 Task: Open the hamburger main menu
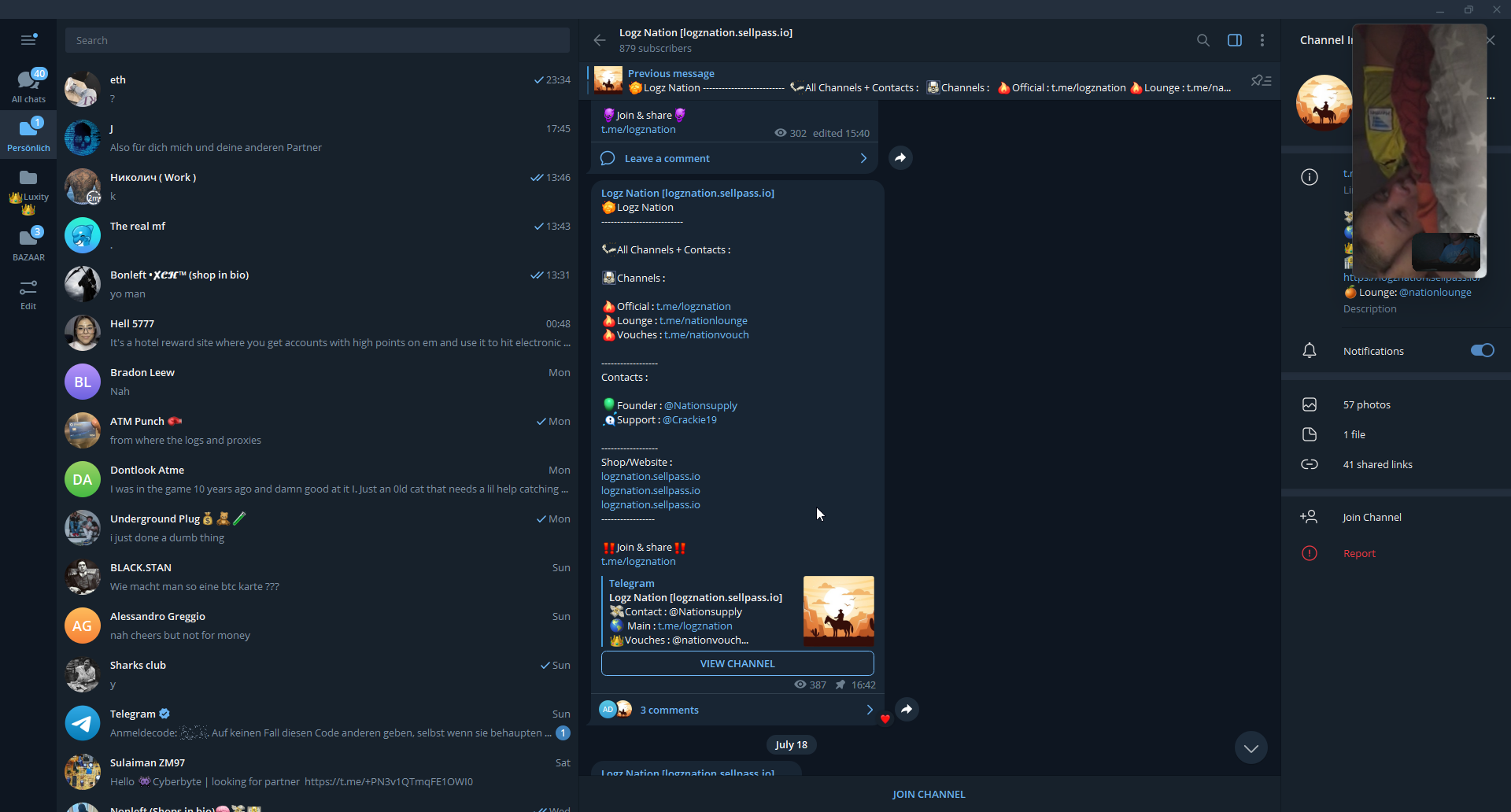[x=28, y=40]
